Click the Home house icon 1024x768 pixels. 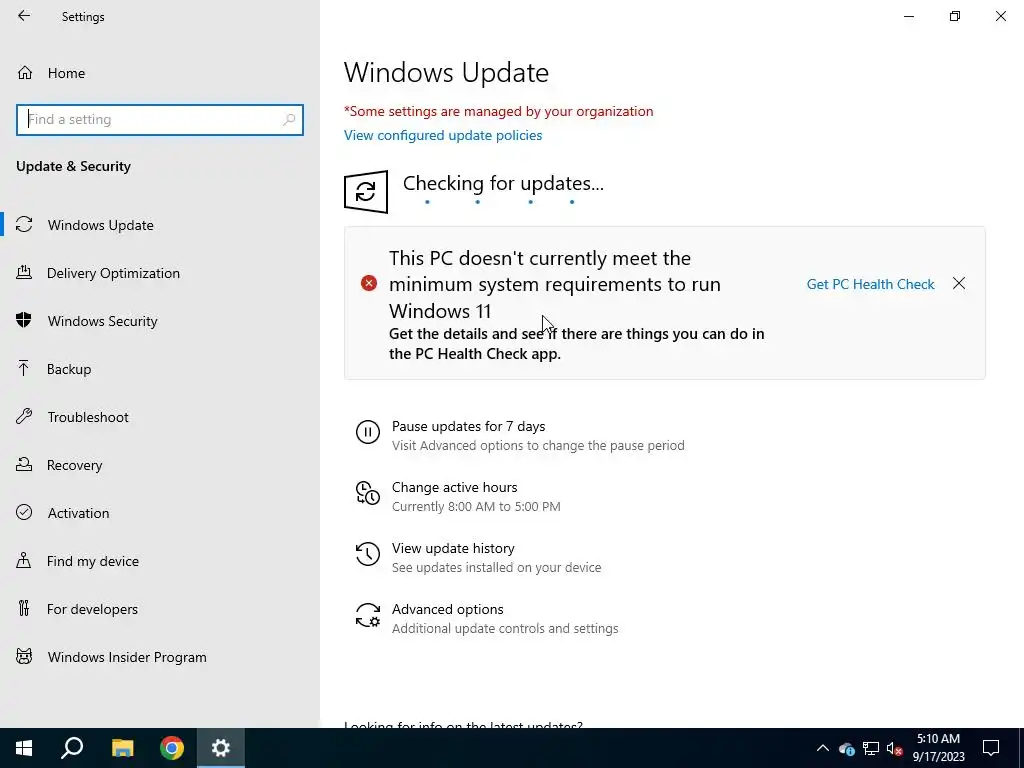coord(25,72)
